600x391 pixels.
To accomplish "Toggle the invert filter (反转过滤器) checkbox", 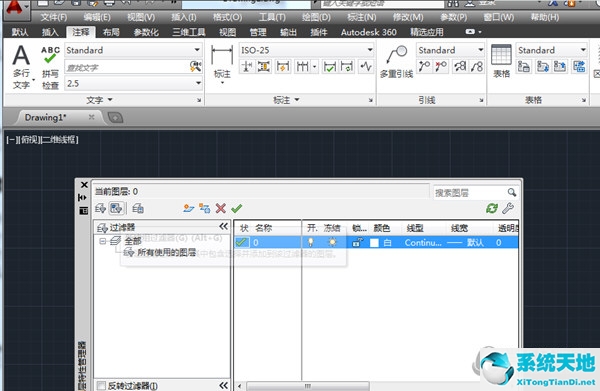I will click(x=101, y=385).
